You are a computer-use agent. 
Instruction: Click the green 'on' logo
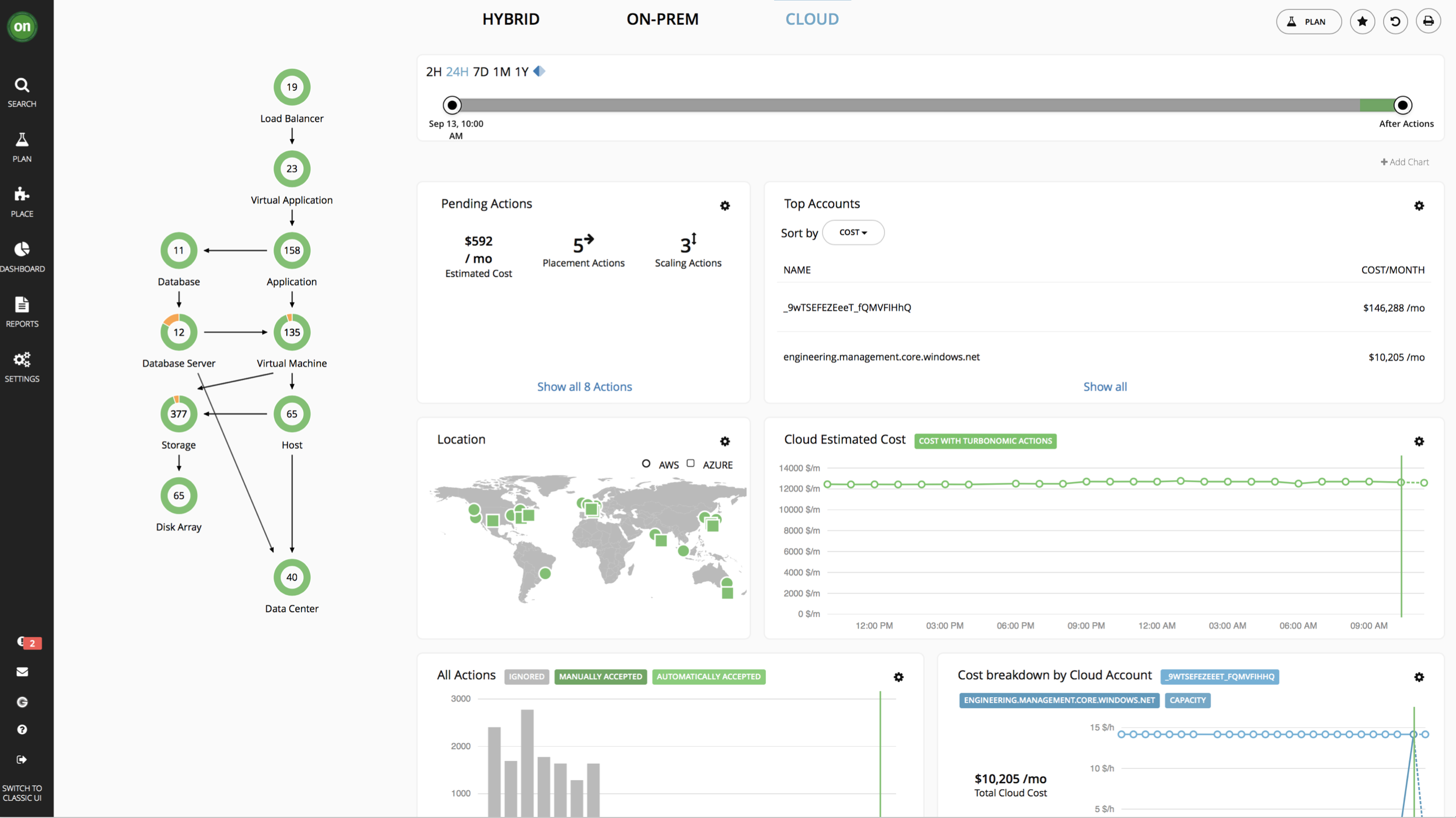pos(22,26)
